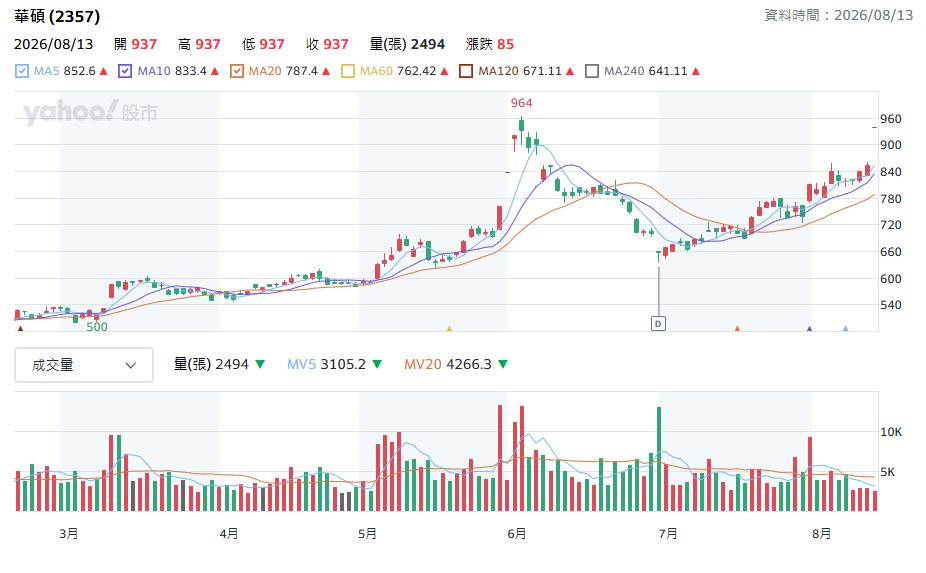This screenshot has height=573, width=926.
Task: Click the 6月 label on time axis
Action: (x=517, y=533)
